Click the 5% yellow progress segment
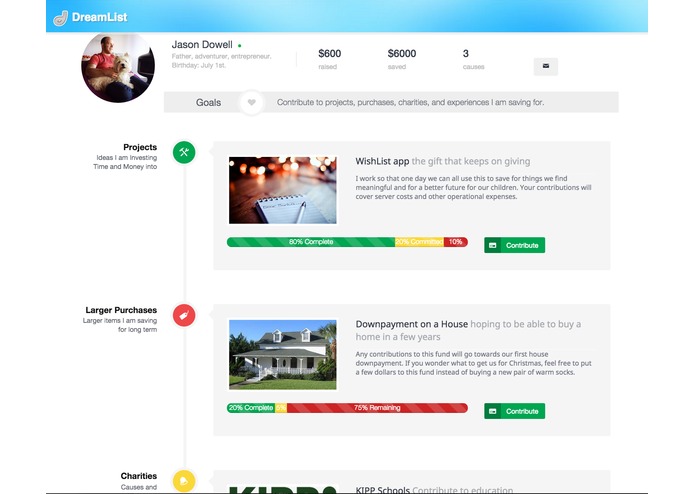 point(281,408)
